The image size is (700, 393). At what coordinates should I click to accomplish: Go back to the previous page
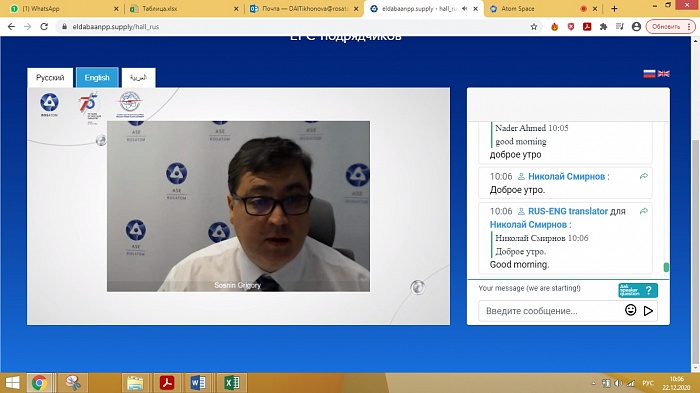coord(12,27)
